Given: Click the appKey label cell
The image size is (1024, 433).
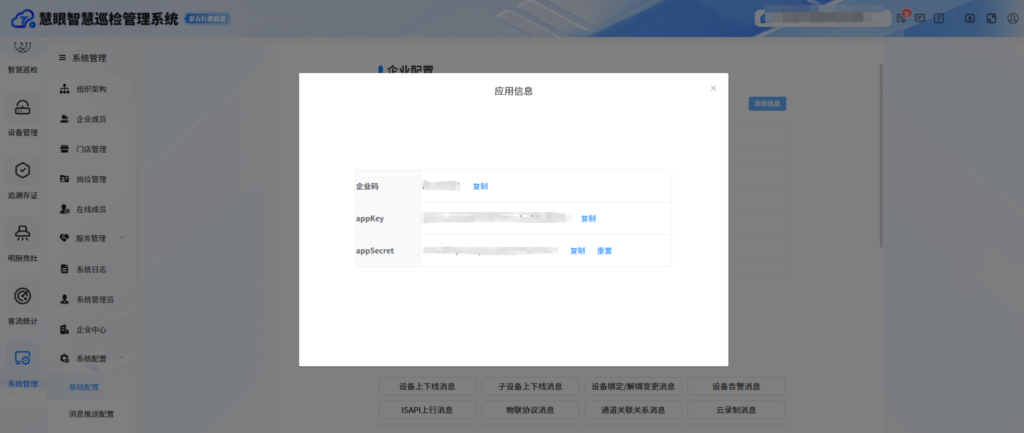Looking at the screenshot, I should coord(388,219).
